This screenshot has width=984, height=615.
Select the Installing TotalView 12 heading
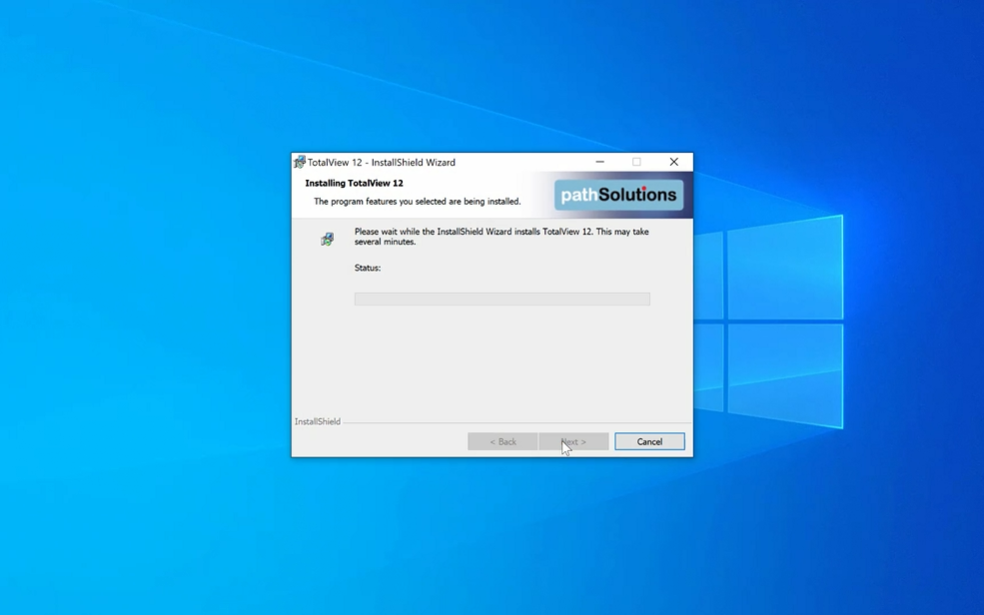click(x=353, y=183)
